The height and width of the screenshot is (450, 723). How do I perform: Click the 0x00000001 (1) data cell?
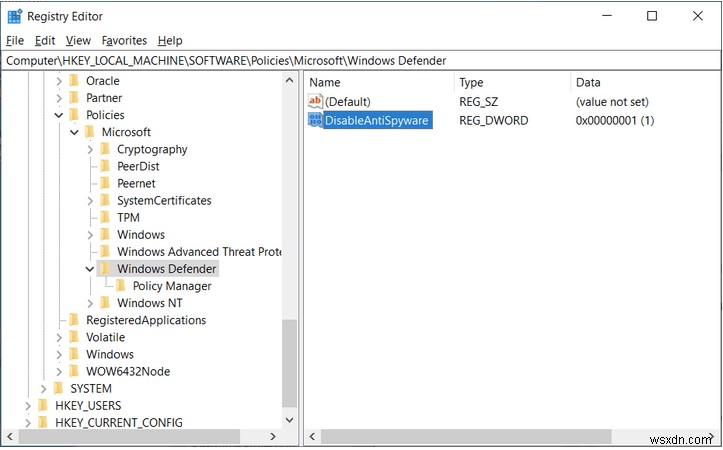[x=615, y=120]
